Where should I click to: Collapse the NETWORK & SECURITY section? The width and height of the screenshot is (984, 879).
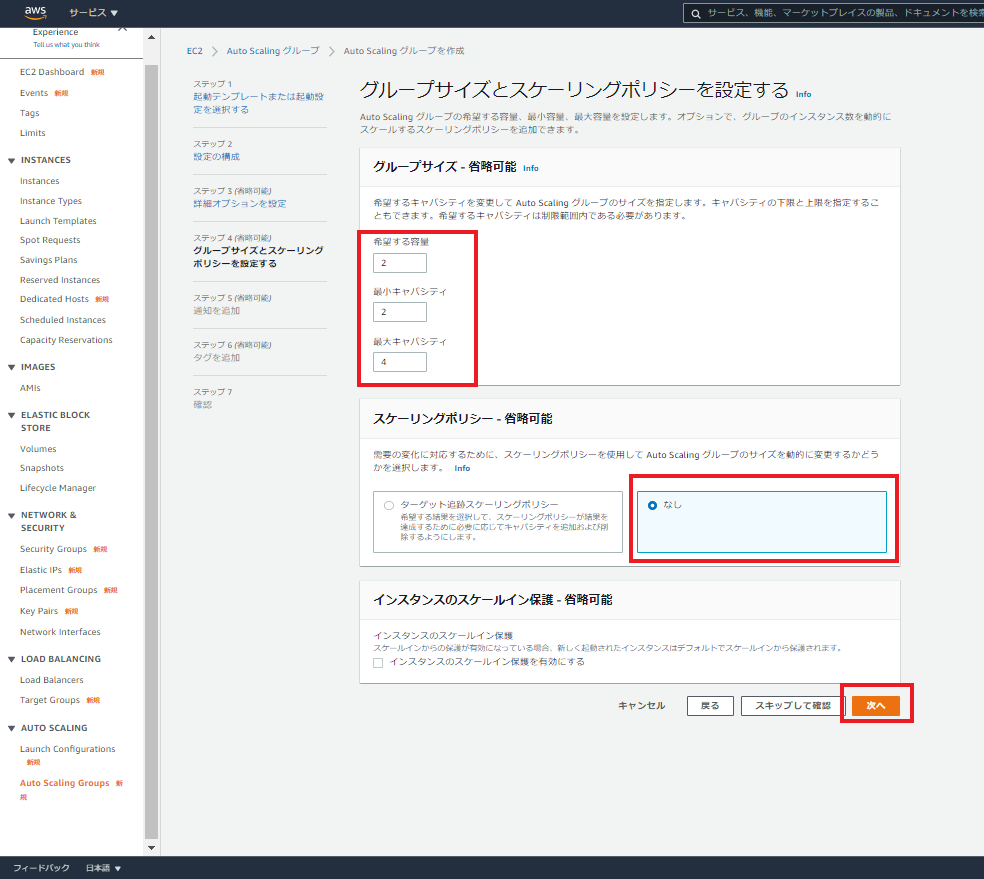pyautogui.click(x=11, y=516)
